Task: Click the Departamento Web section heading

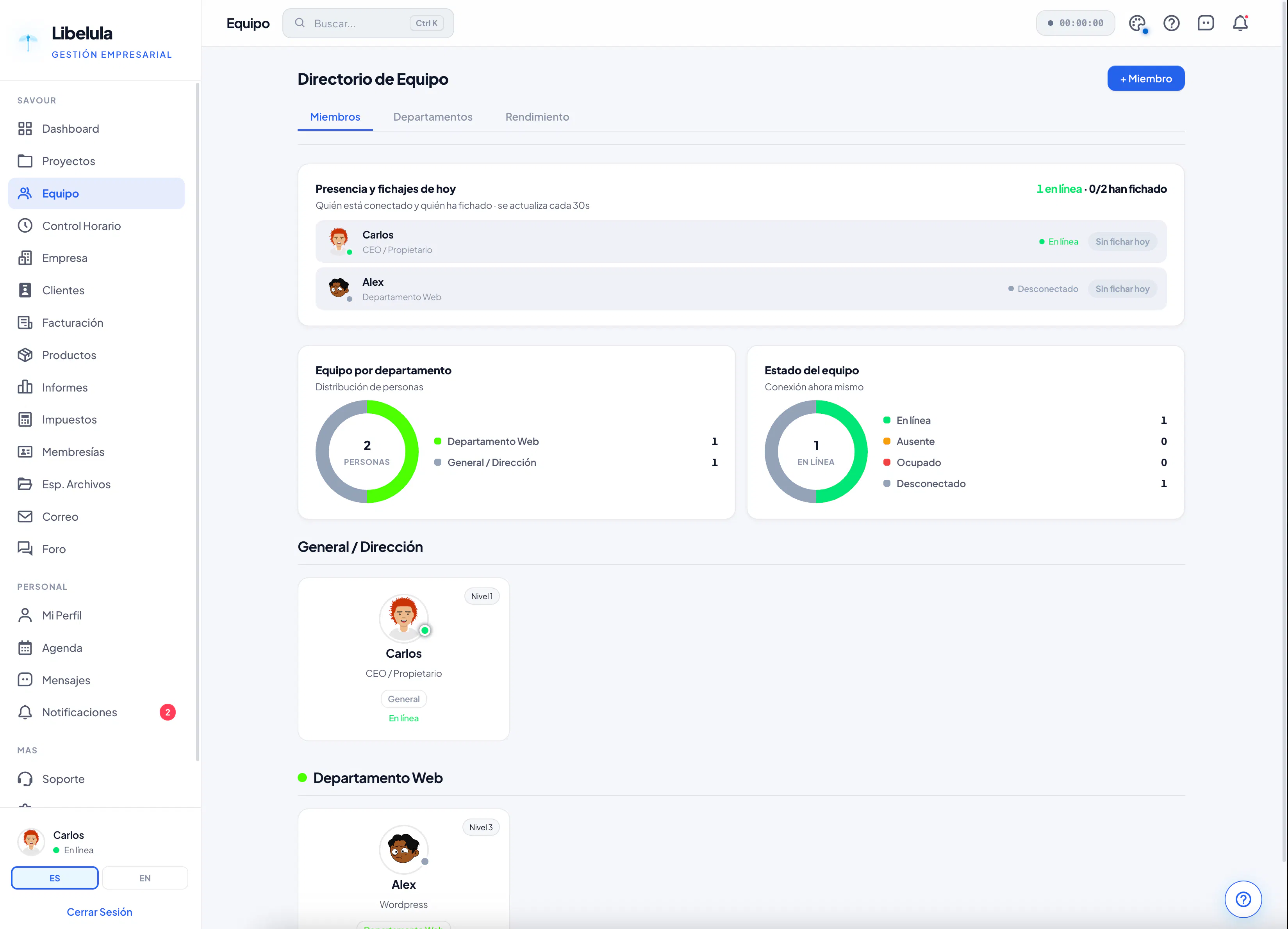Action: [x=378, y=778]
